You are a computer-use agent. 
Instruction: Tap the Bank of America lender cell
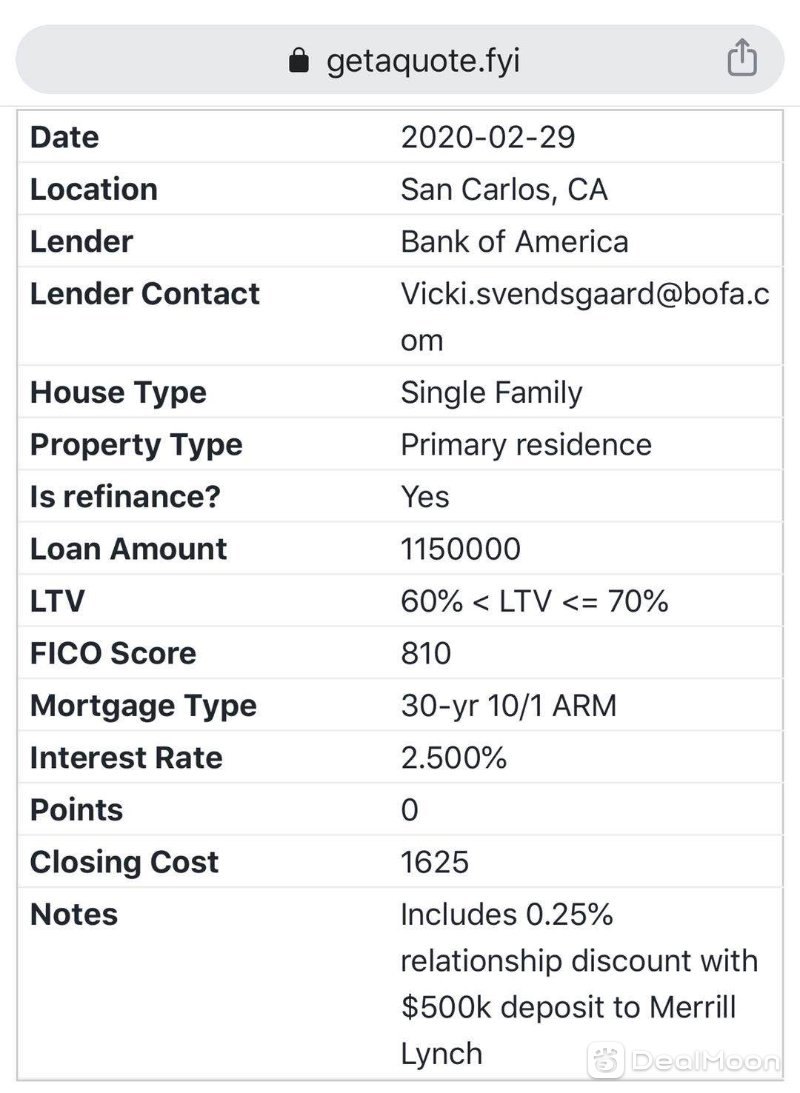(514, 241)
